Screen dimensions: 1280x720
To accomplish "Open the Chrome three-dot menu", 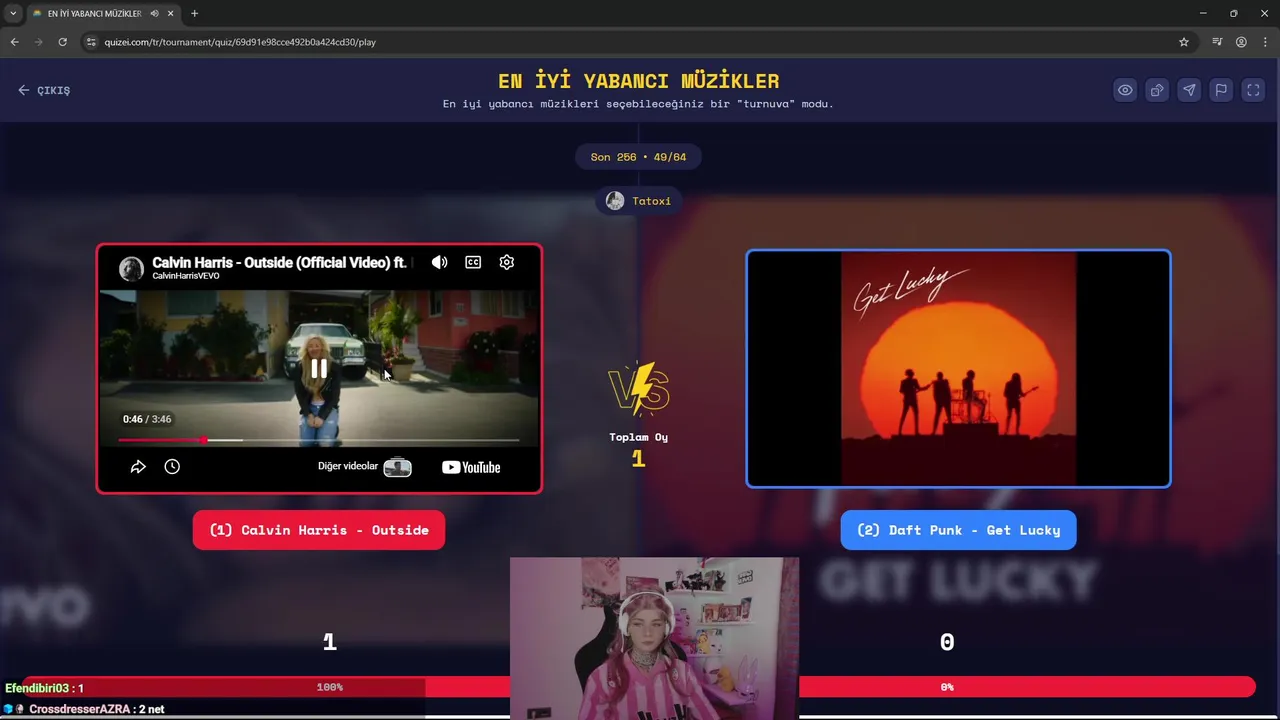I will (x=1265, y=42).
